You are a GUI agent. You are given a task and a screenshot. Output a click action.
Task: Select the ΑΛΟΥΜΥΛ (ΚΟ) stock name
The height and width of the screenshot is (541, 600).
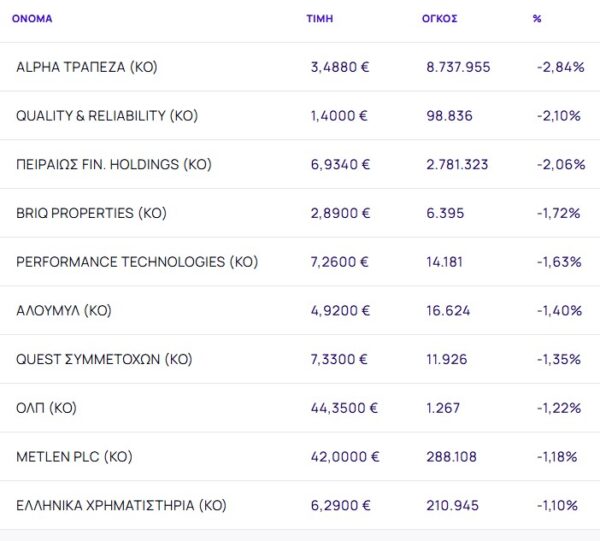click(x=64, y=311)
